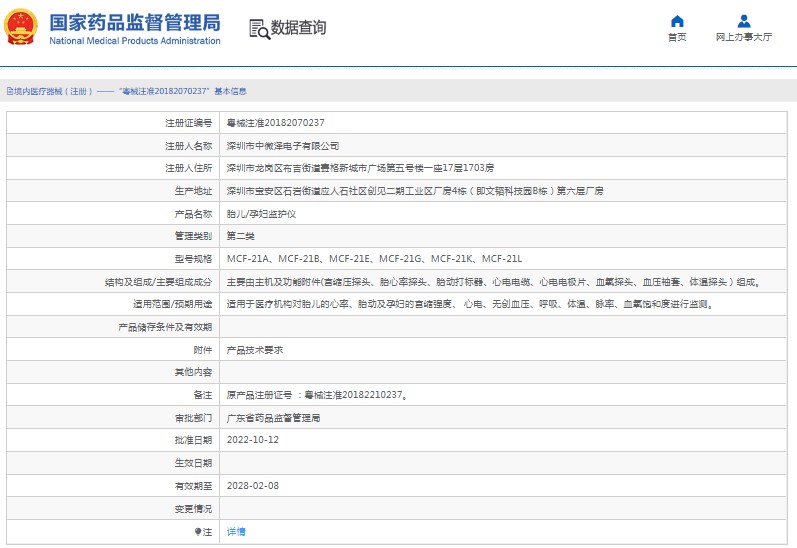Click the 型号规格 label cell
The height and width of the screenshot is (548, 797).
(113, 259)
